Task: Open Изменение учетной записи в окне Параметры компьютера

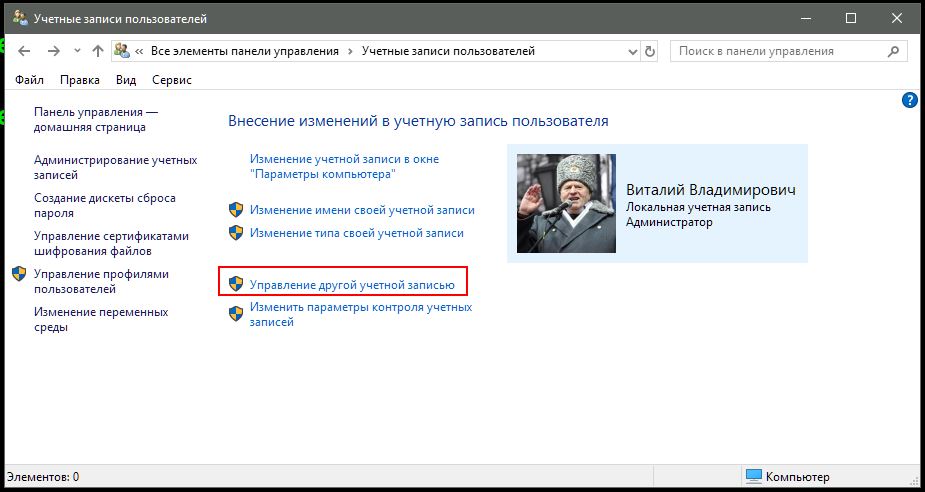Action: (x=345, y=166)
